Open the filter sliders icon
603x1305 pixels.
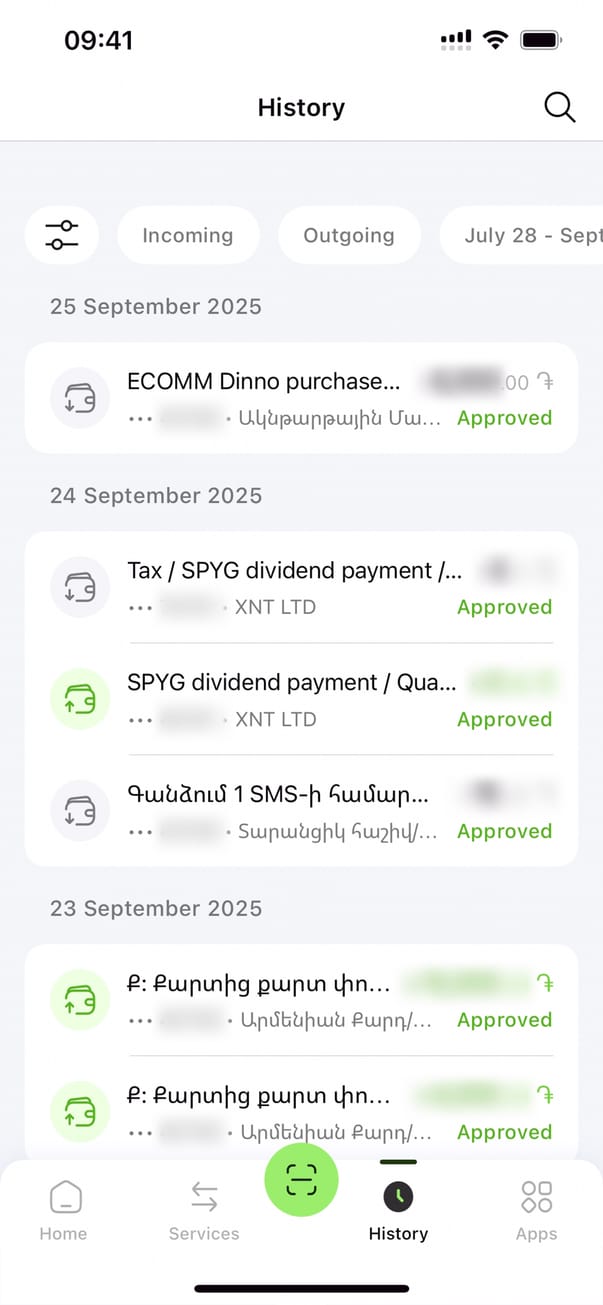click(61, 235)
